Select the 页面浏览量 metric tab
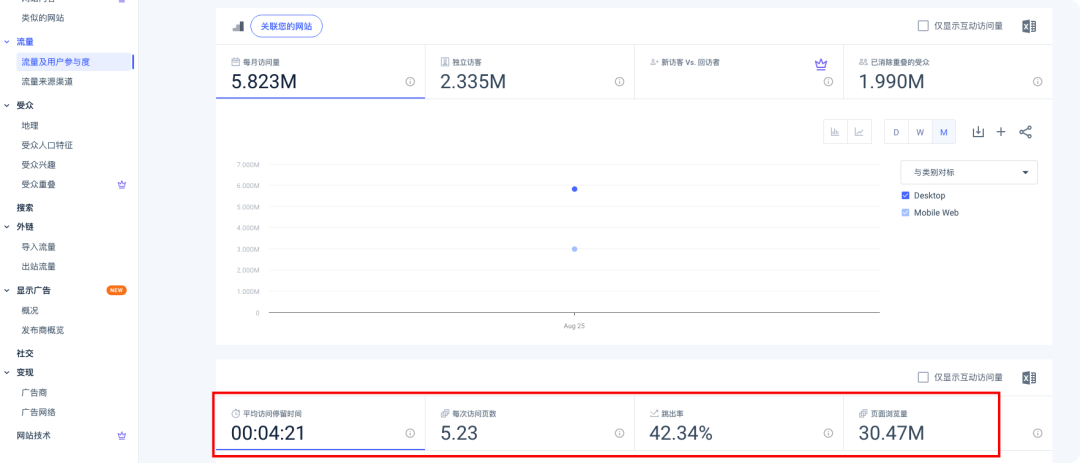Screen dimensions: 1080x463 948,424
